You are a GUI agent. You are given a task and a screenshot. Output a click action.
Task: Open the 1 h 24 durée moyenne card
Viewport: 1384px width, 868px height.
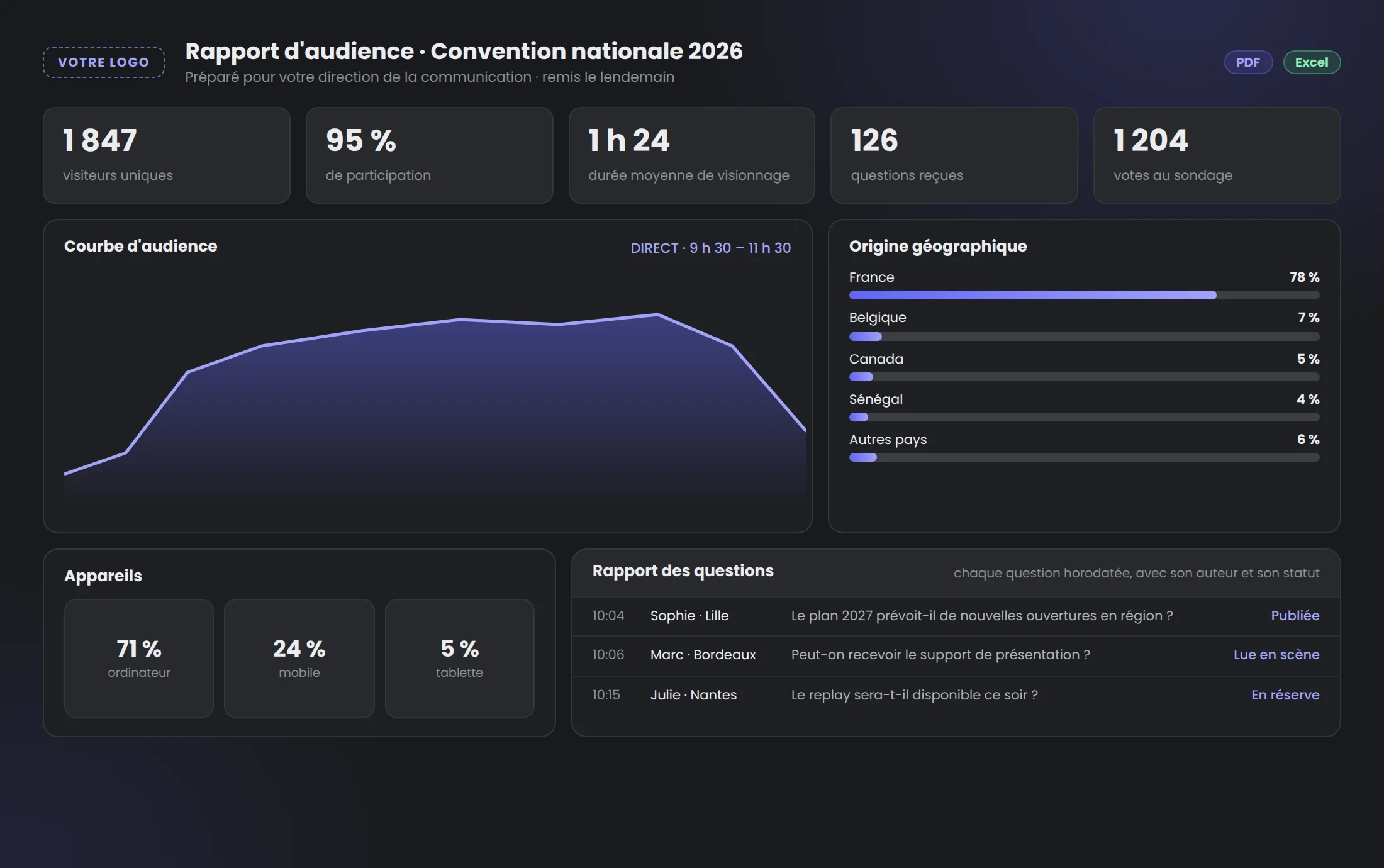click(x=692, y=155)
